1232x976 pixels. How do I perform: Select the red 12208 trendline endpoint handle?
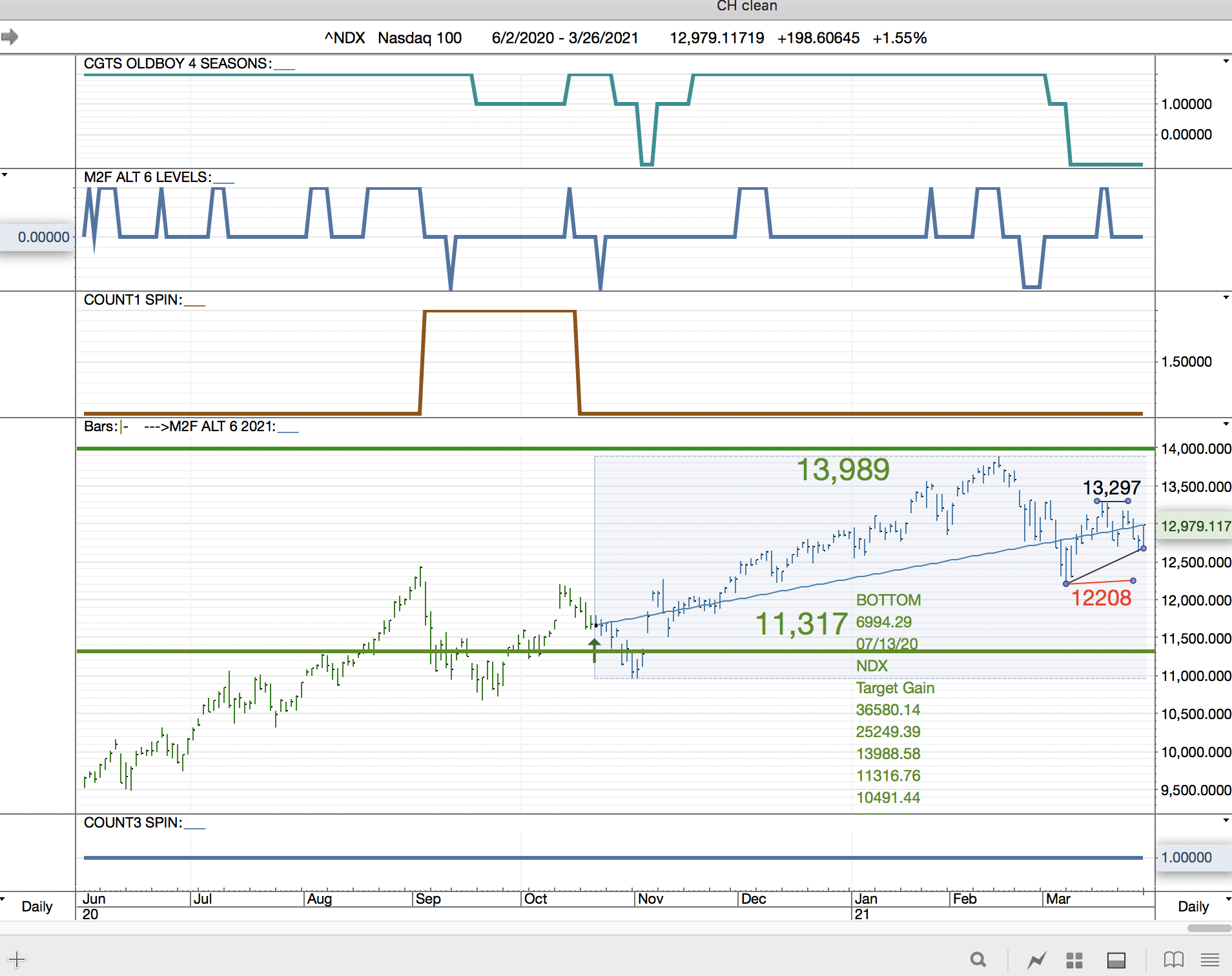(1133, 581)
